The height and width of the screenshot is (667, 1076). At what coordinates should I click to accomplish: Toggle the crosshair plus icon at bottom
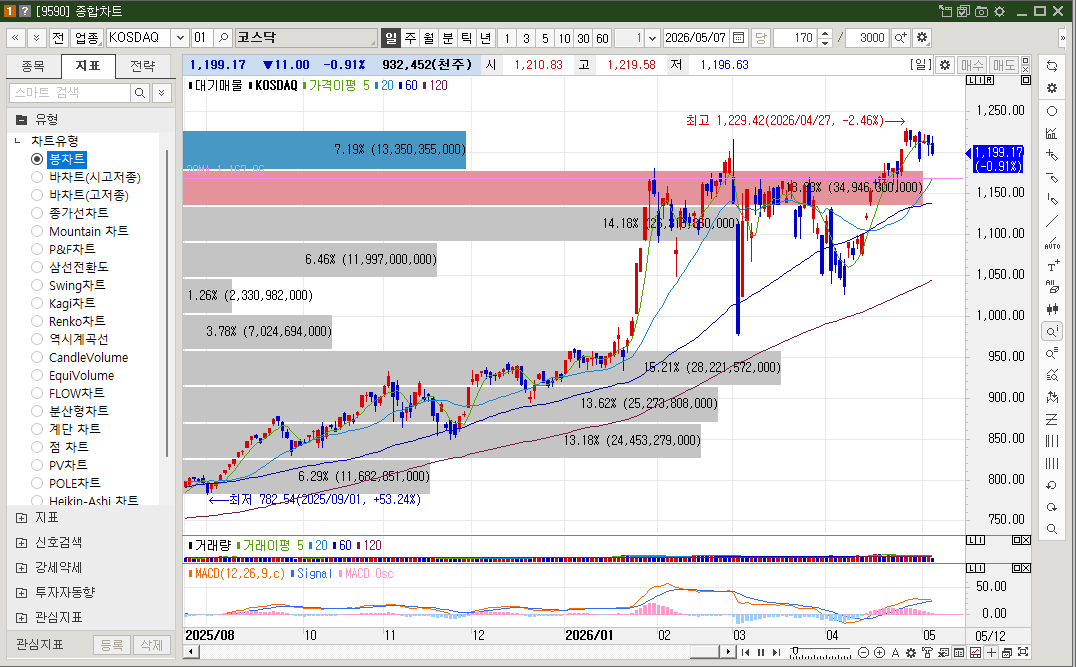[x=991, y=653]
